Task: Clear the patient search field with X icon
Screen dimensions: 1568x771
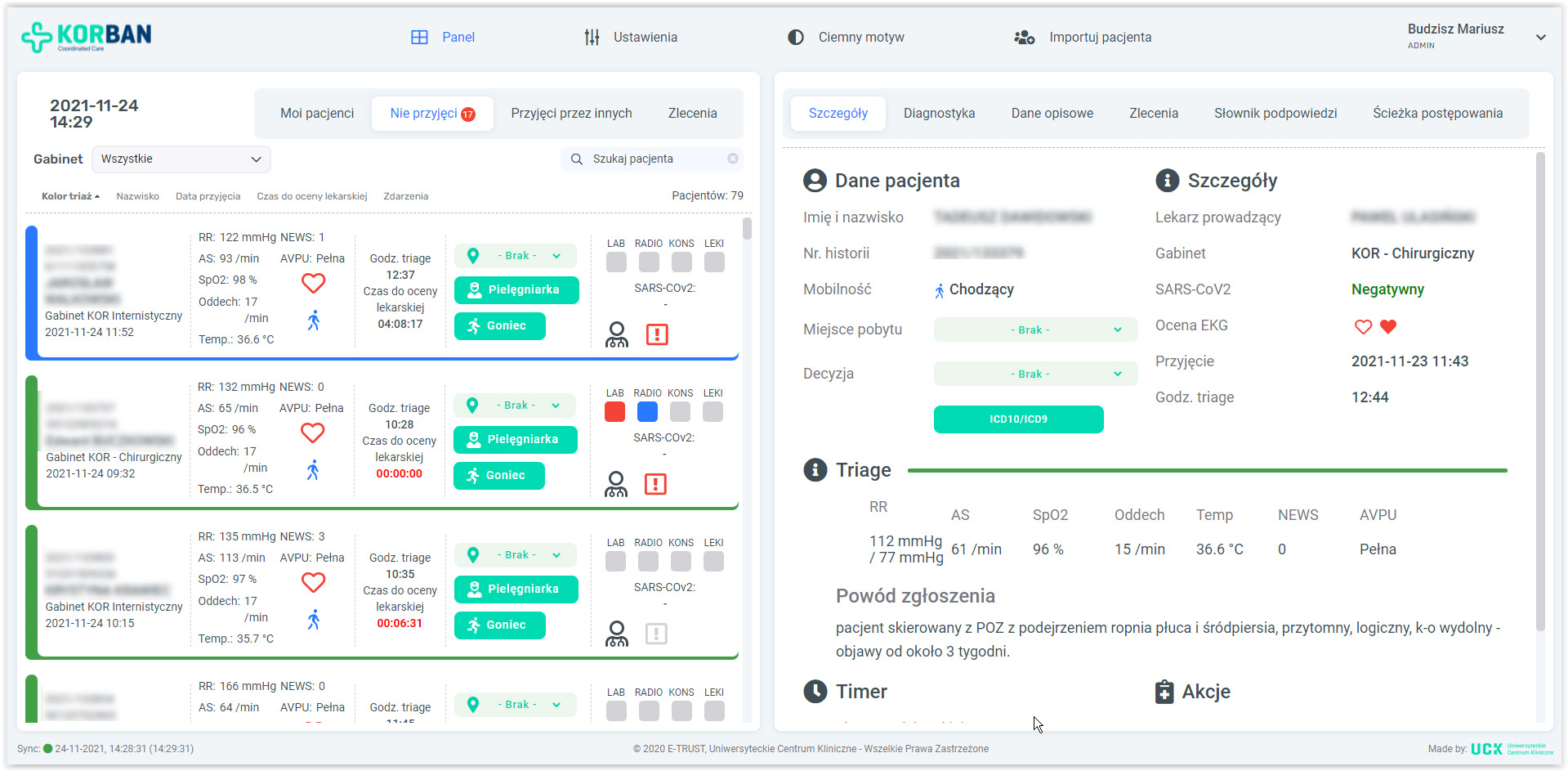Action: 733,159
